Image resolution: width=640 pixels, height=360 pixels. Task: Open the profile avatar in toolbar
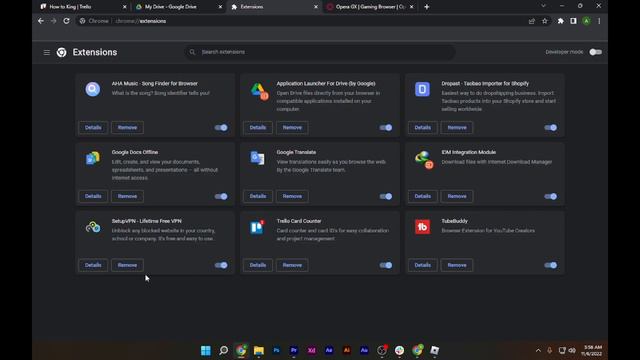click(x=586, y=21)
